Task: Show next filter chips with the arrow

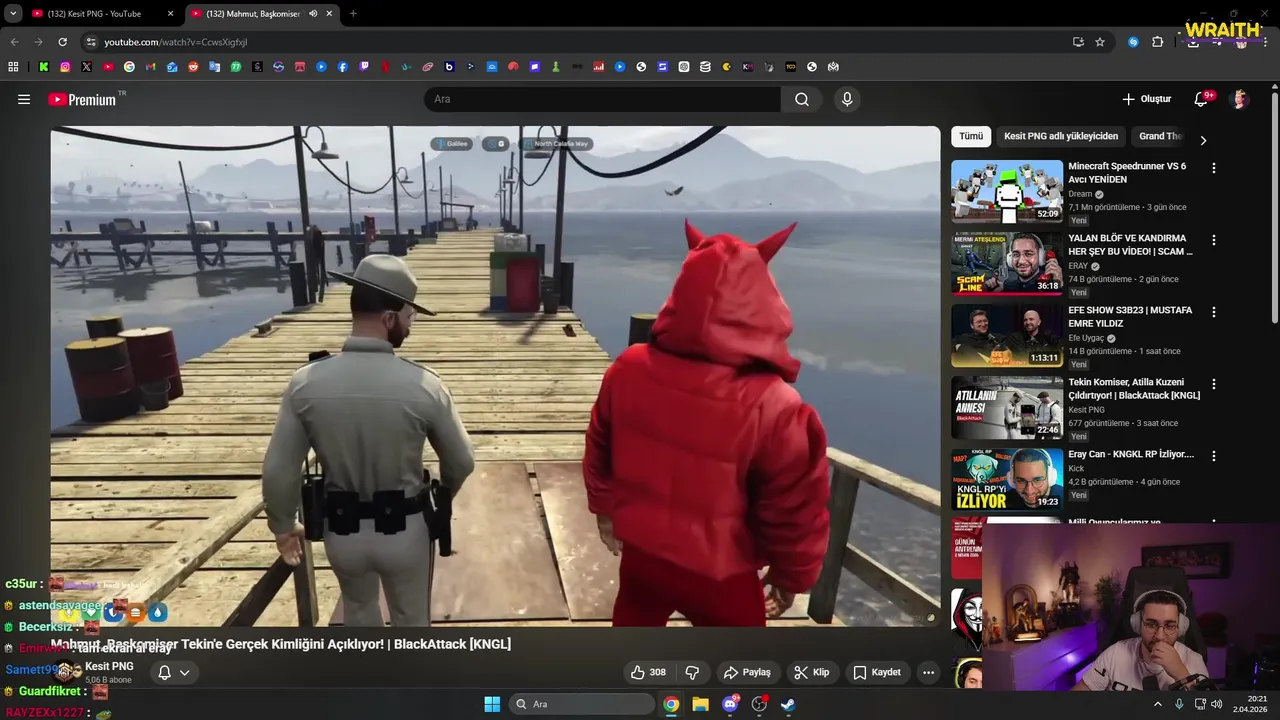Action: (x=1203, y=140)
